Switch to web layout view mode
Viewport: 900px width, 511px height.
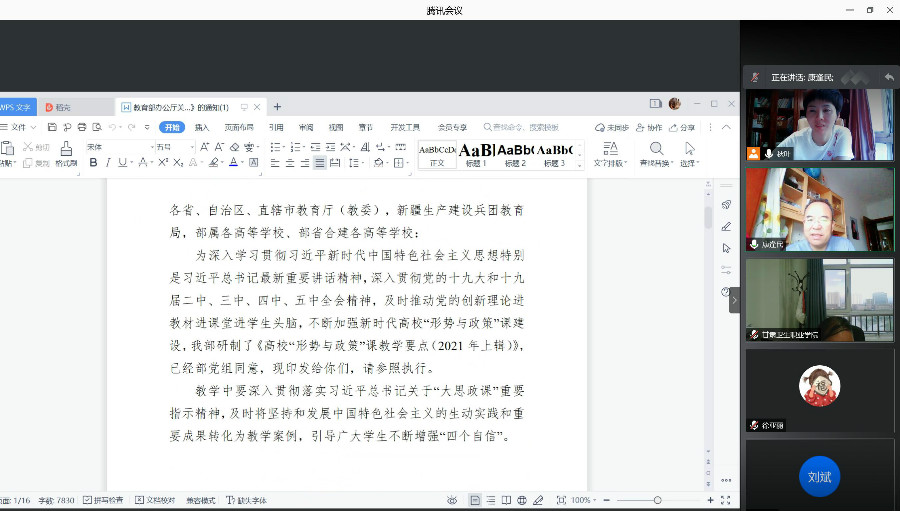(x=522, y=500)
